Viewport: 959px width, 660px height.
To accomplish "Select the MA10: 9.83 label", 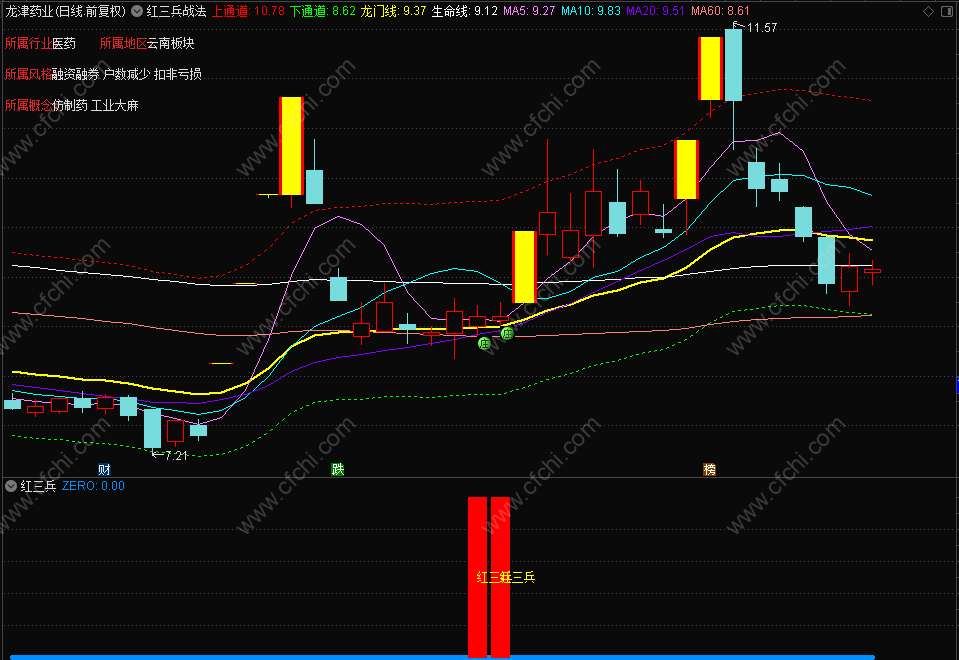I will 591,11.
